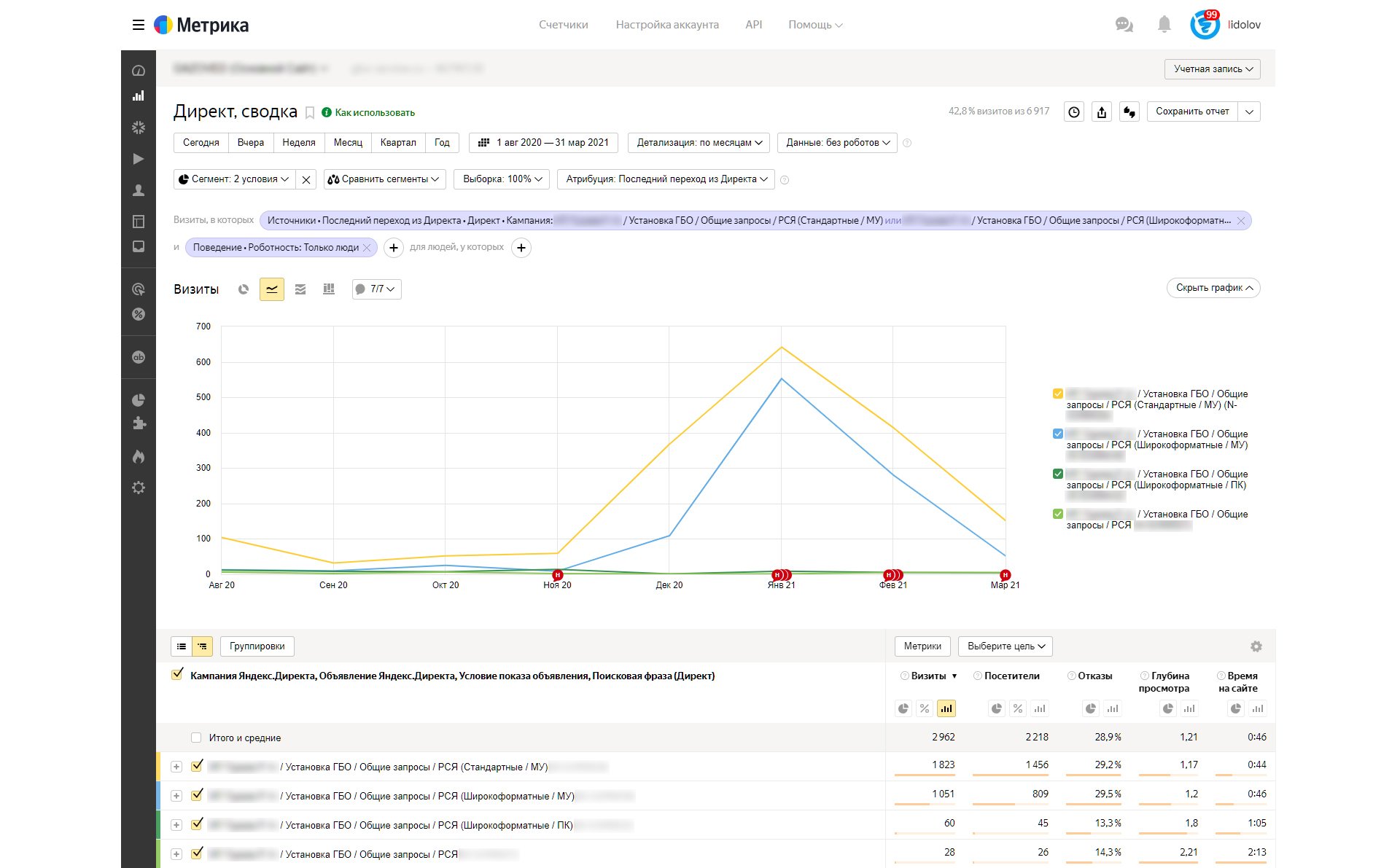Expand the Стандартные / МУ campaign row
The width and height of the screenshot is (1400, 868).
176,767
